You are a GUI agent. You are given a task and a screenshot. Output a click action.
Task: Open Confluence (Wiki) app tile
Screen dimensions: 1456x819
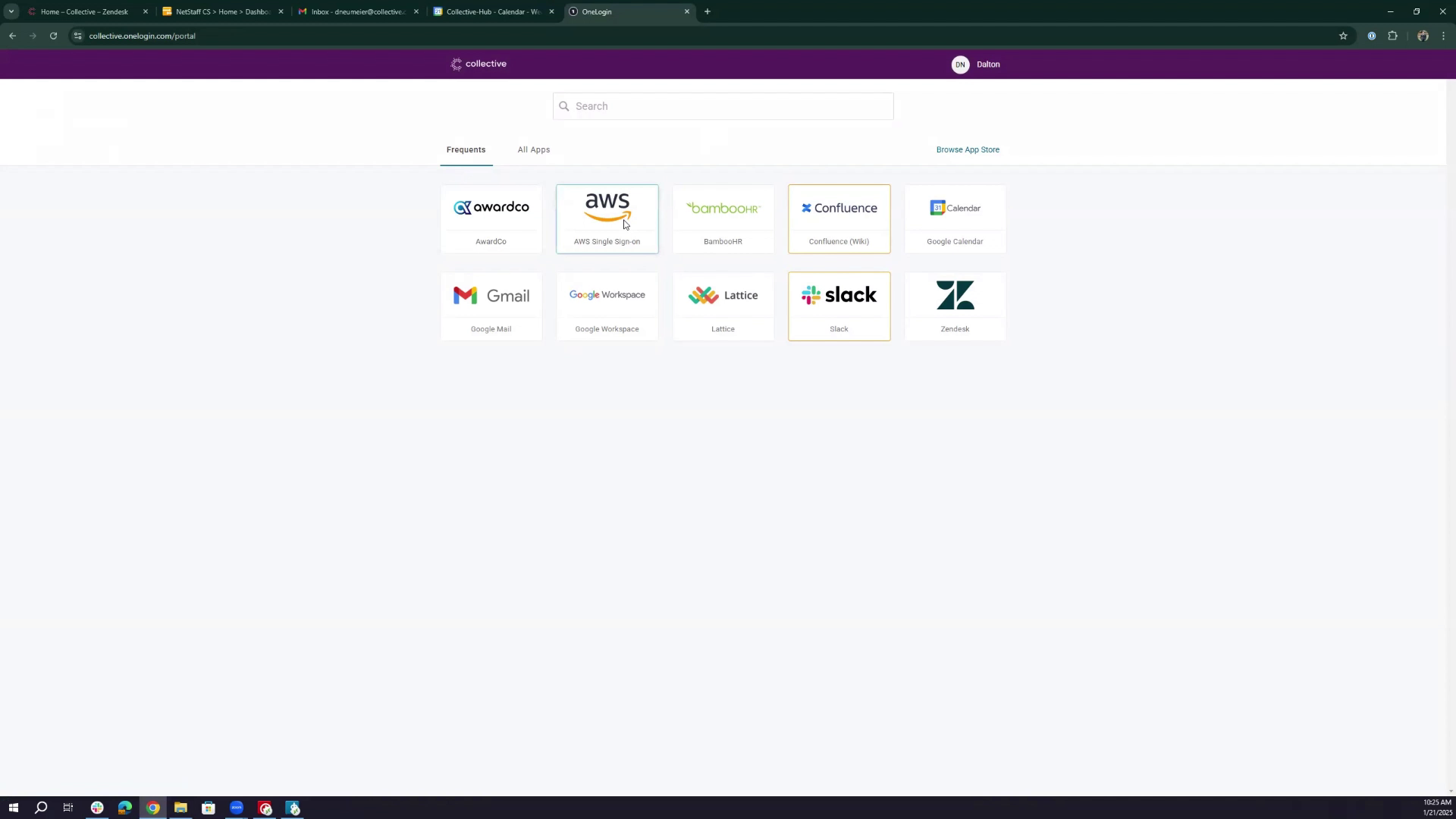pyautogui.click(x=839, y=218)
